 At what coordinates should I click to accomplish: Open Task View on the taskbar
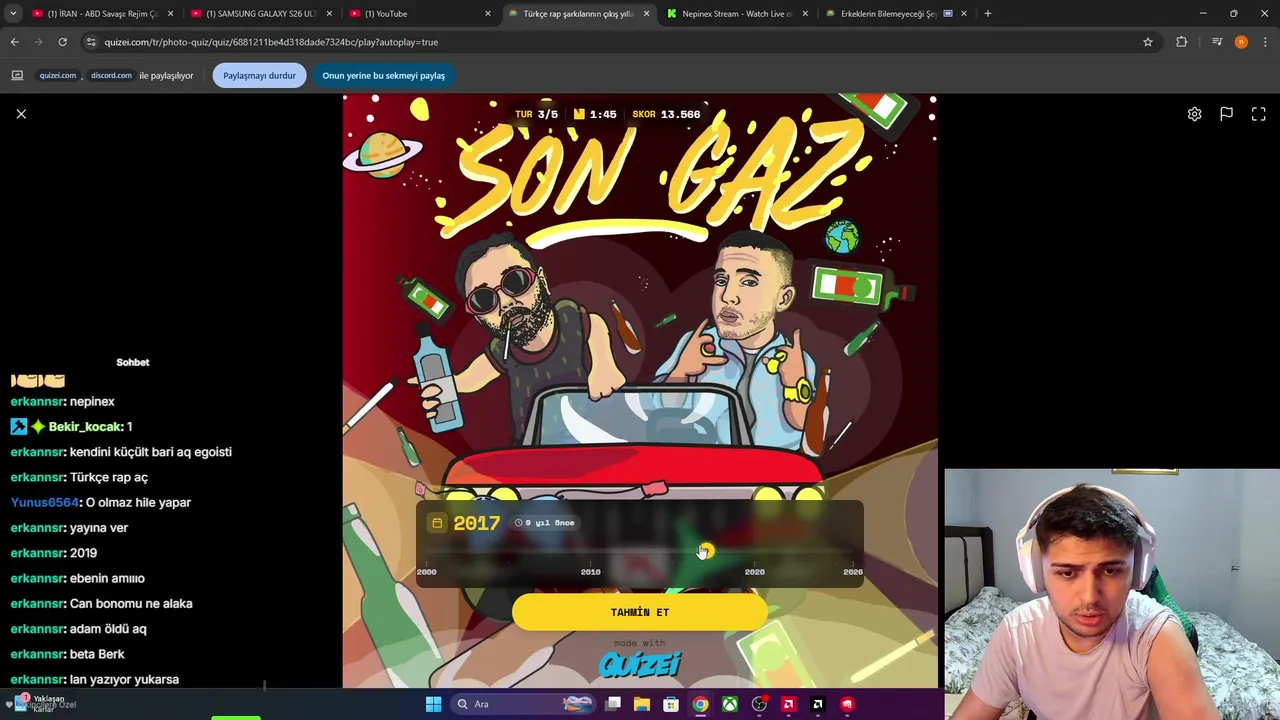click(x=613, y=704)
